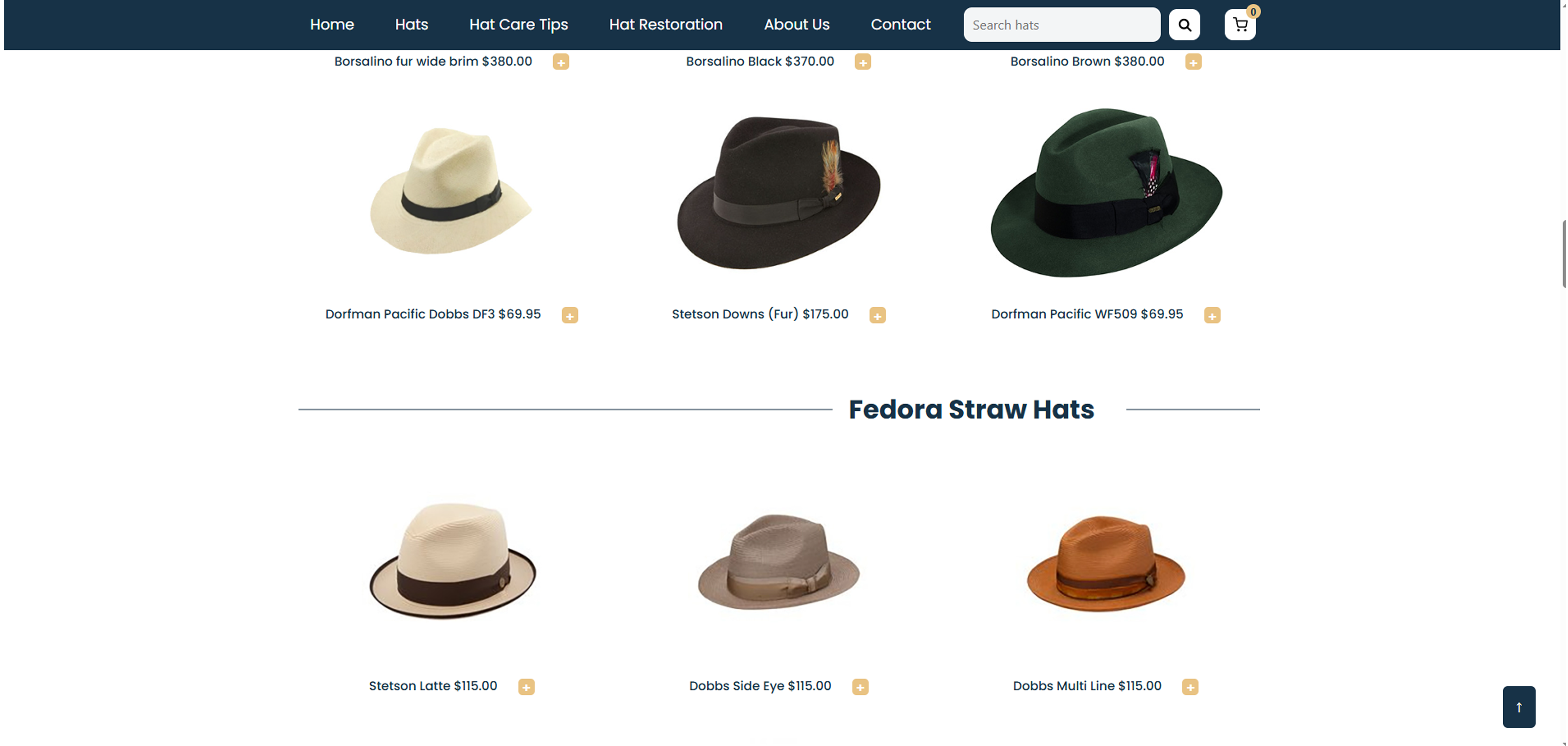This screenshot has height=746, width=1568.
Task: Add Dobbs Side Eye to cart
Action: click(860, 687)
